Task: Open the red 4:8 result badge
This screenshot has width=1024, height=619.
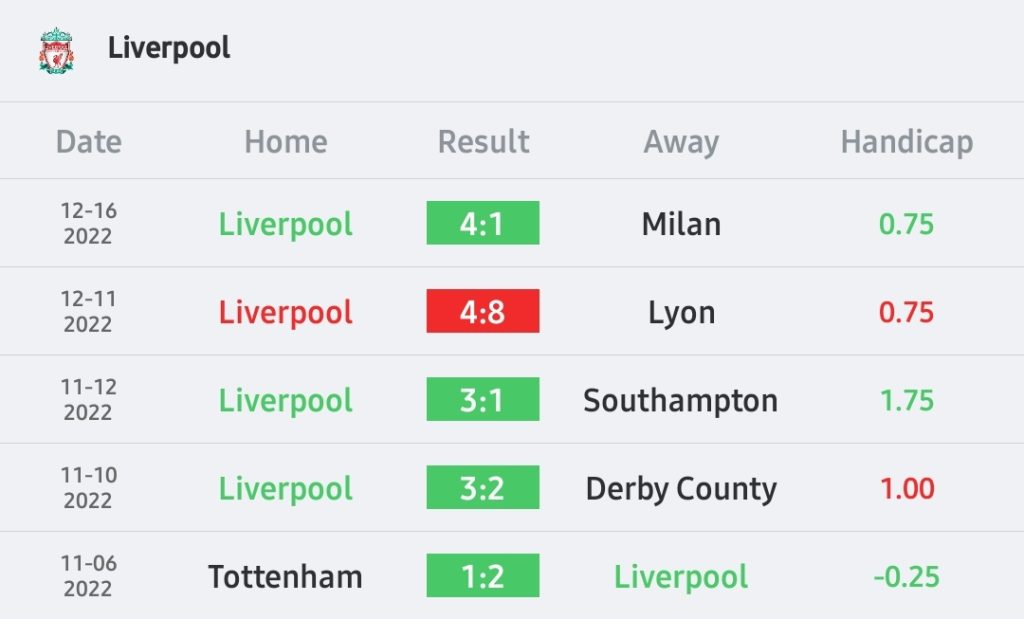Action: (483, 311)
